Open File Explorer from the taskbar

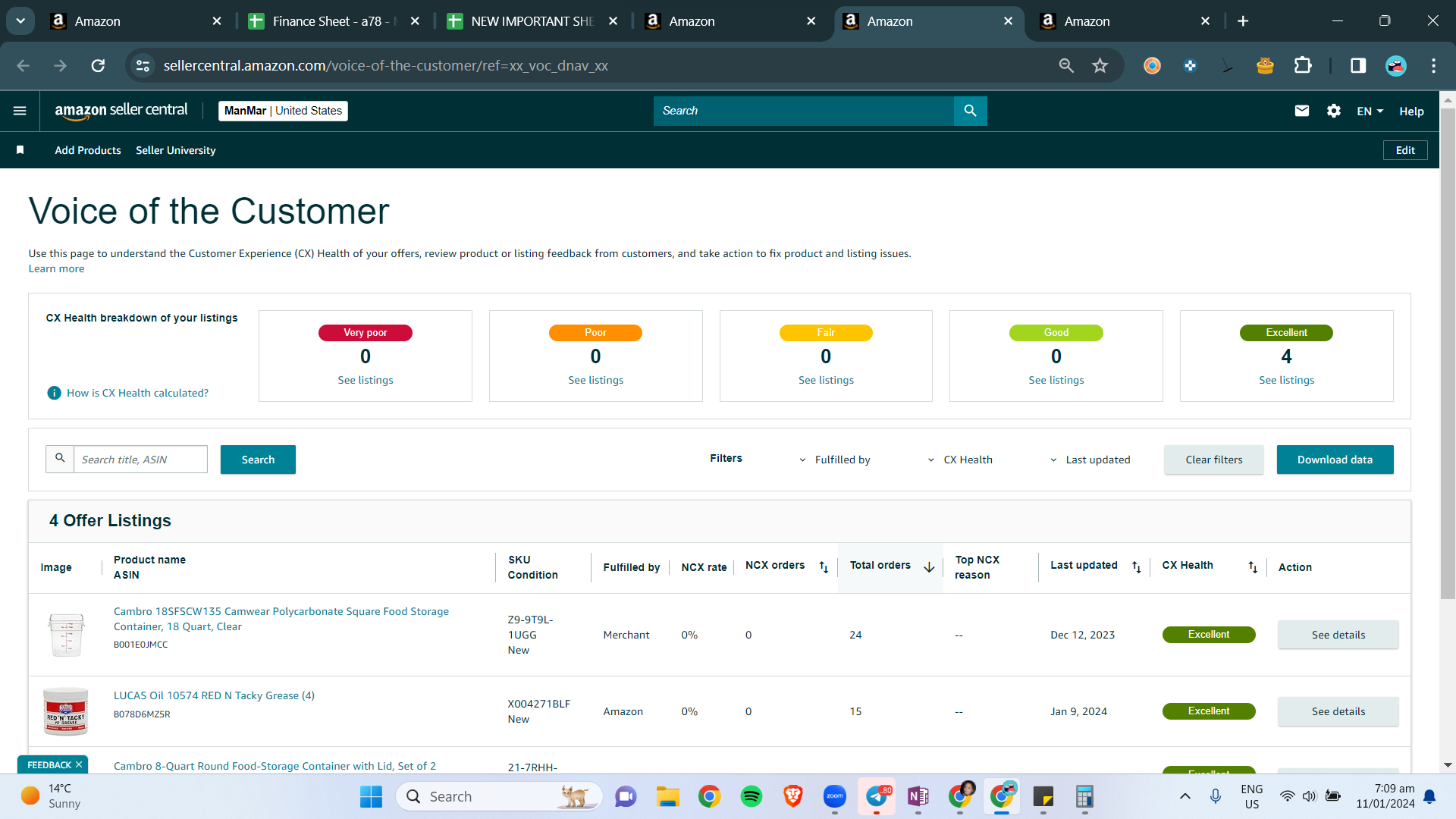click(x=667, y=796)
